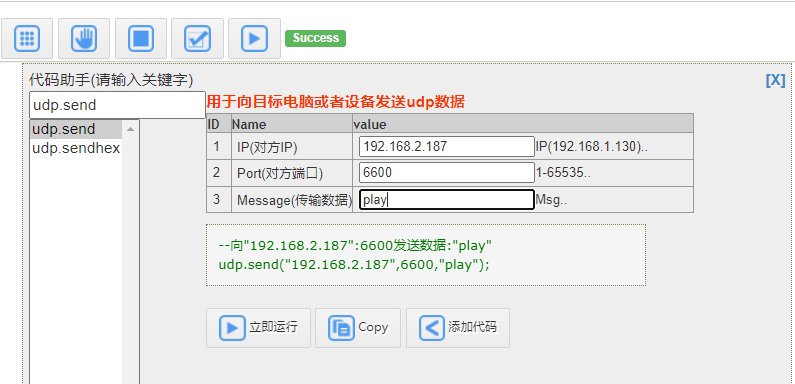Screen dimensions: 795x384
Task: Select udp.sendhex in the keyword list
Action: 76,148
